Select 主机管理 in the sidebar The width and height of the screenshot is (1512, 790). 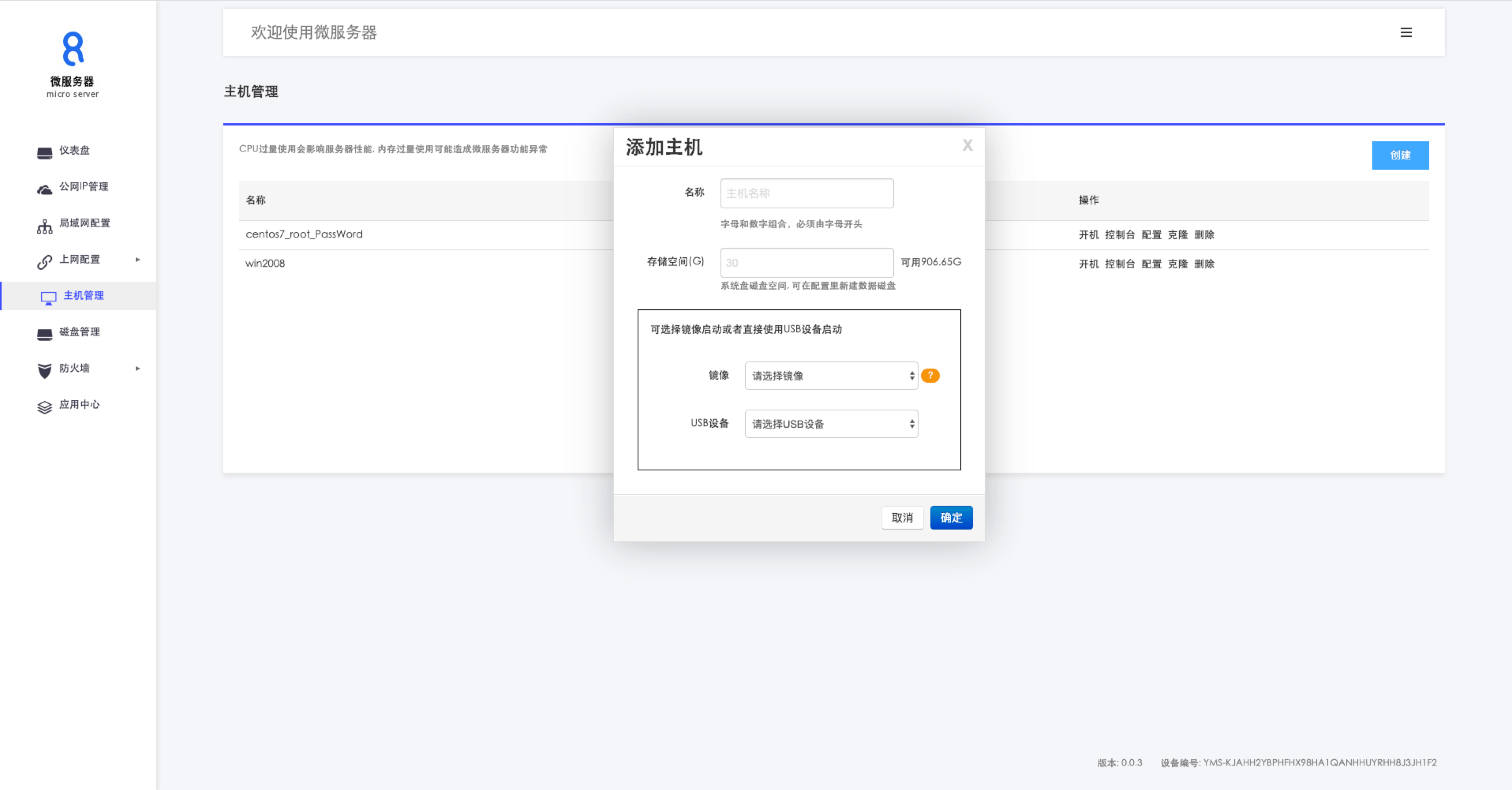tap(79, 296)
